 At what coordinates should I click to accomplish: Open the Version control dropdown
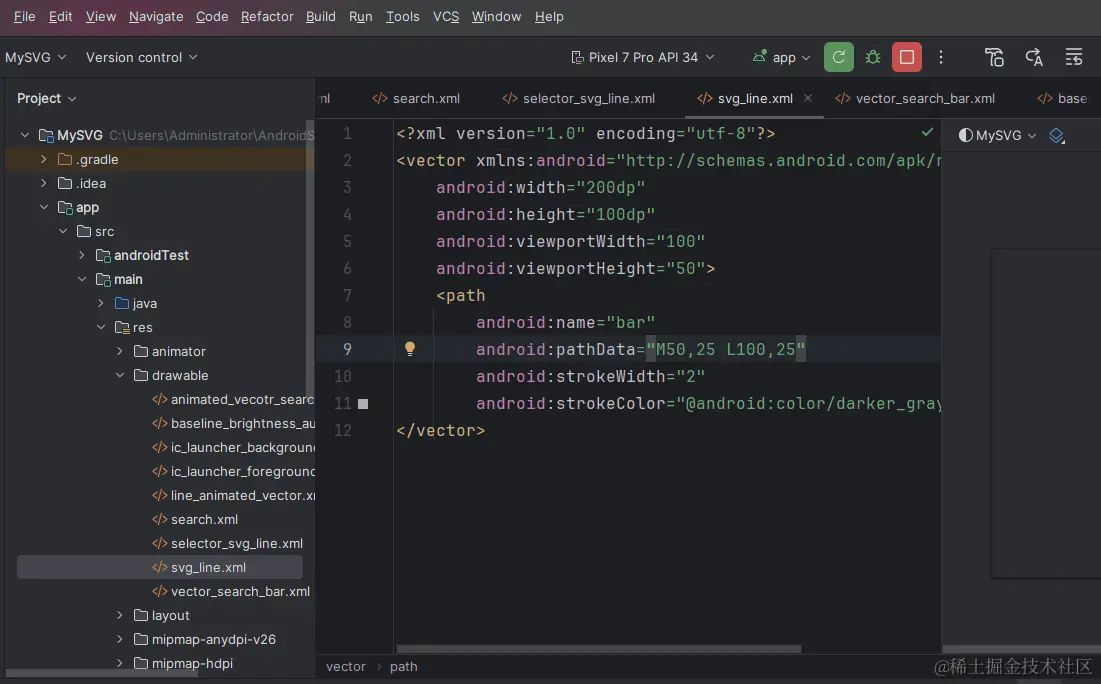pyautogui.click(x=141, y=58)
